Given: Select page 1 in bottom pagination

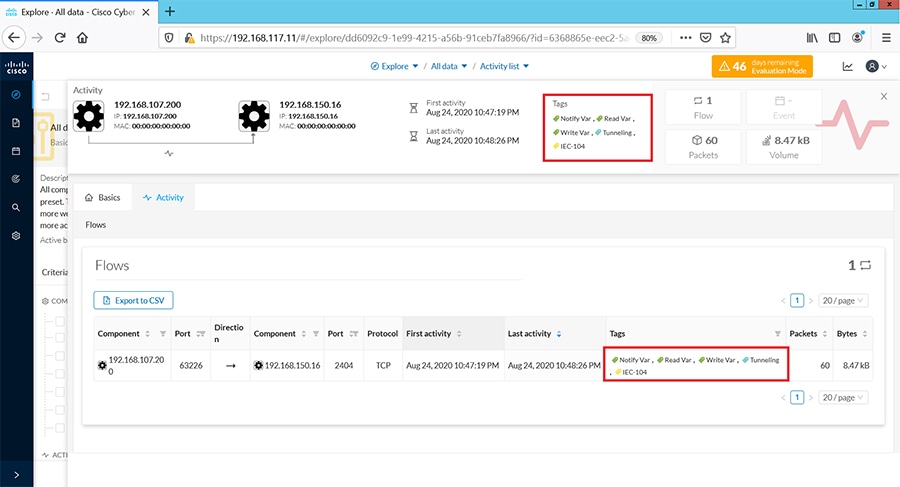Looking at the screenshot, I should click(x=797, y=397).
